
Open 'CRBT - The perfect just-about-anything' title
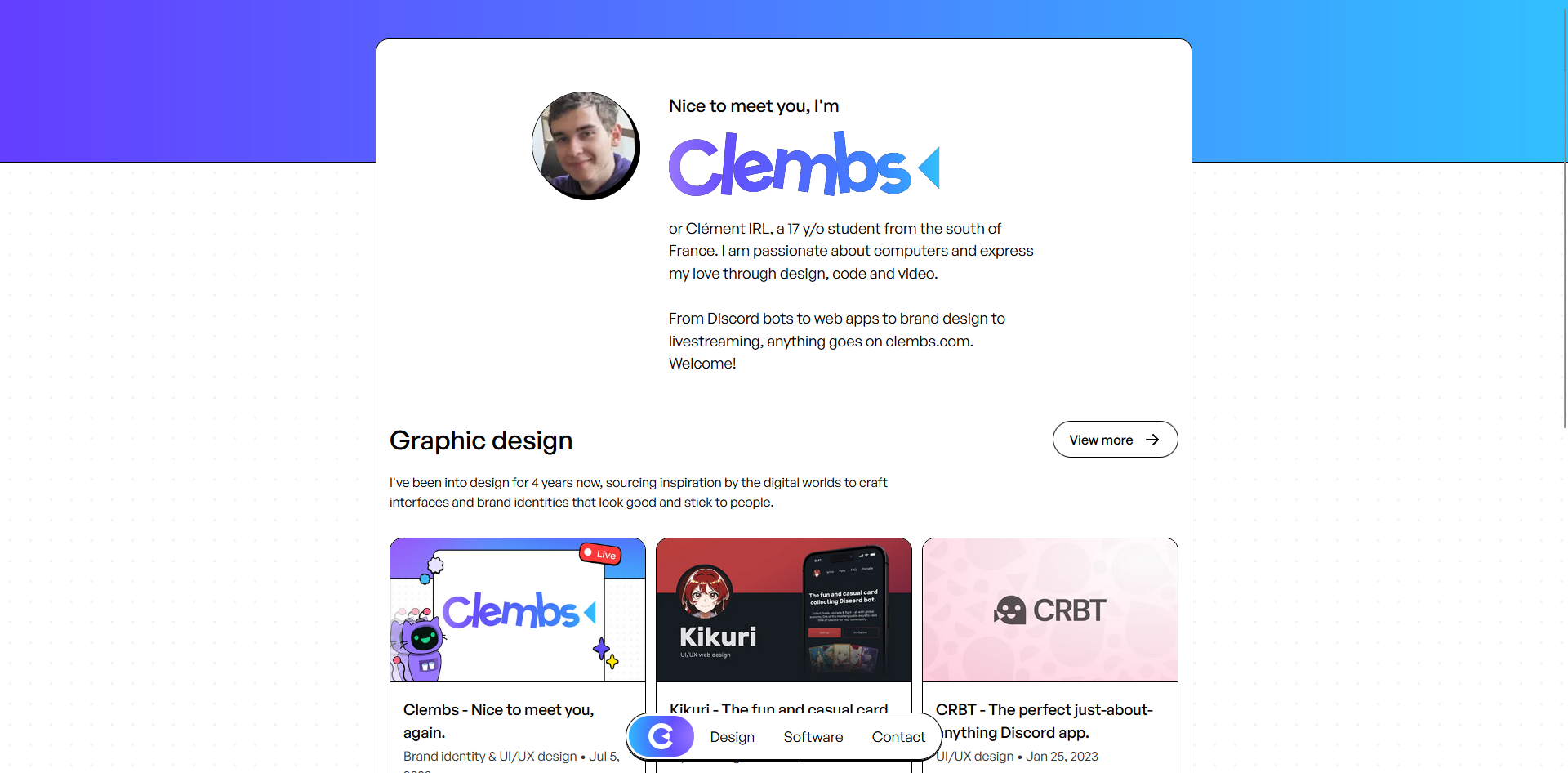coord(1045,722)
